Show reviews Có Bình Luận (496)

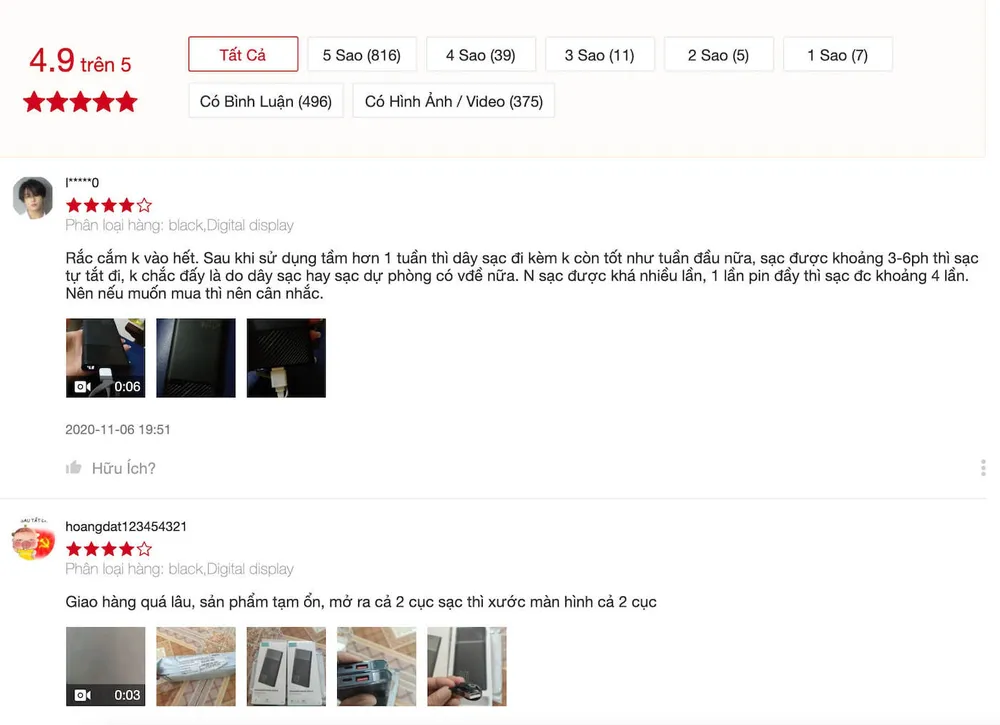pos(266,101)
